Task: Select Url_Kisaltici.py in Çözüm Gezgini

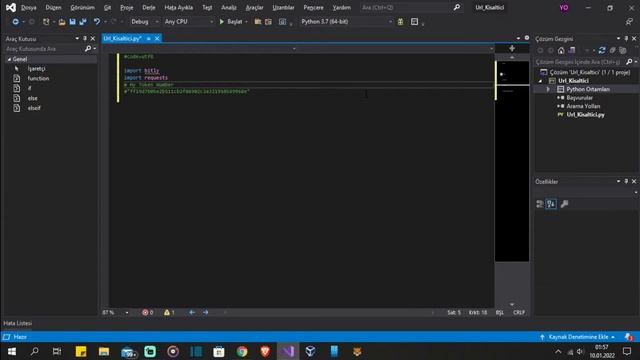Action: click(585, 115)
